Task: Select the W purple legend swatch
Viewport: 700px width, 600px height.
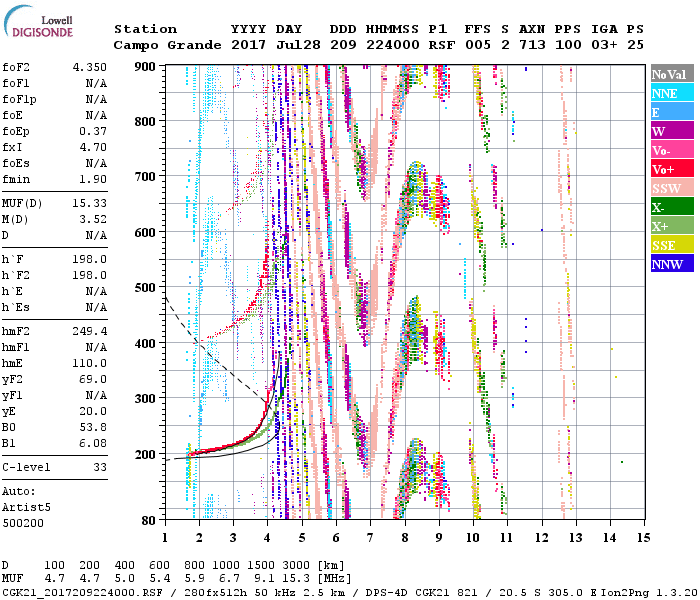Action: tap(670, 131)
